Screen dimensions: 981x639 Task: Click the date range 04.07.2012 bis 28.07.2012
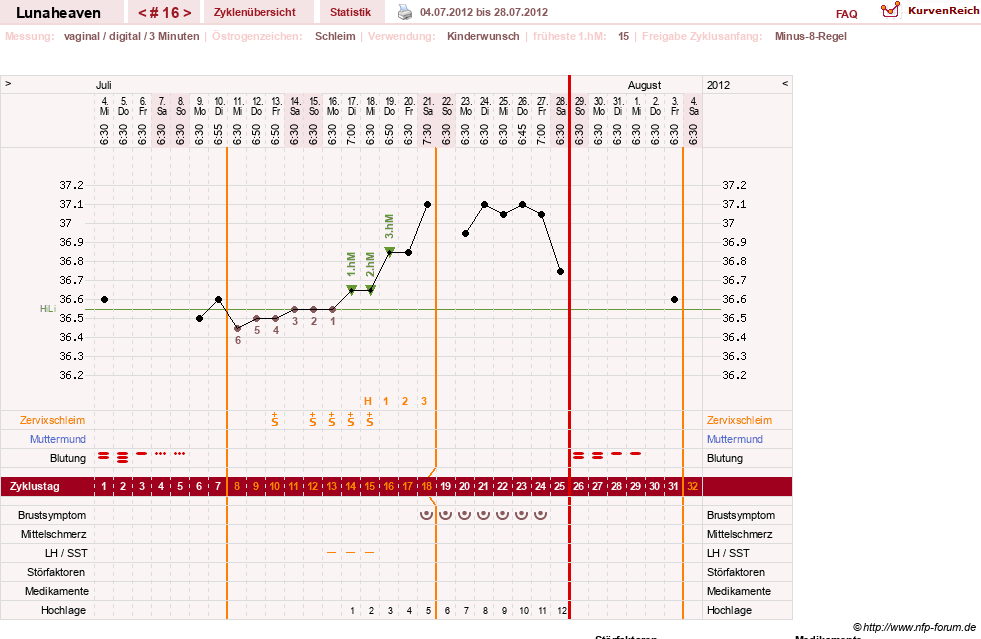[484, 13]
